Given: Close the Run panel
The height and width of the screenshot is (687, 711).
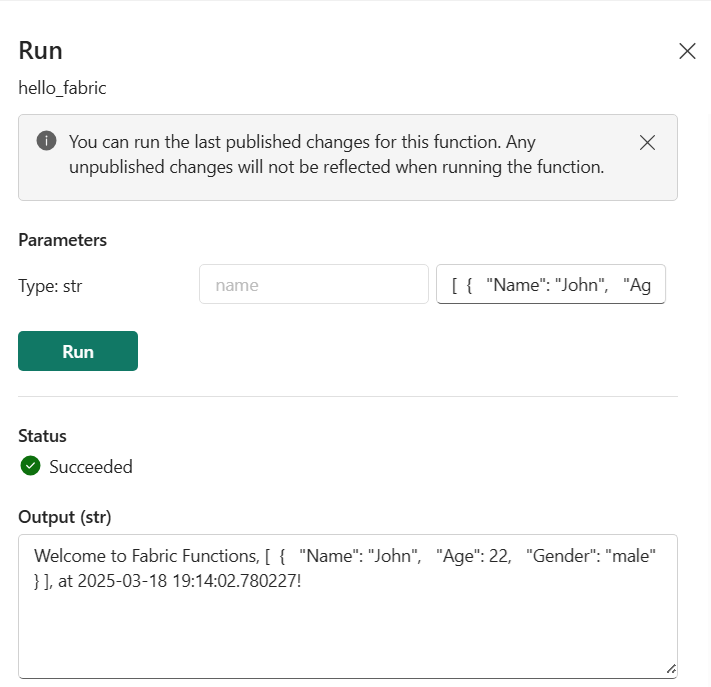Looking at the screenshot, I should [x=687, y=52].
